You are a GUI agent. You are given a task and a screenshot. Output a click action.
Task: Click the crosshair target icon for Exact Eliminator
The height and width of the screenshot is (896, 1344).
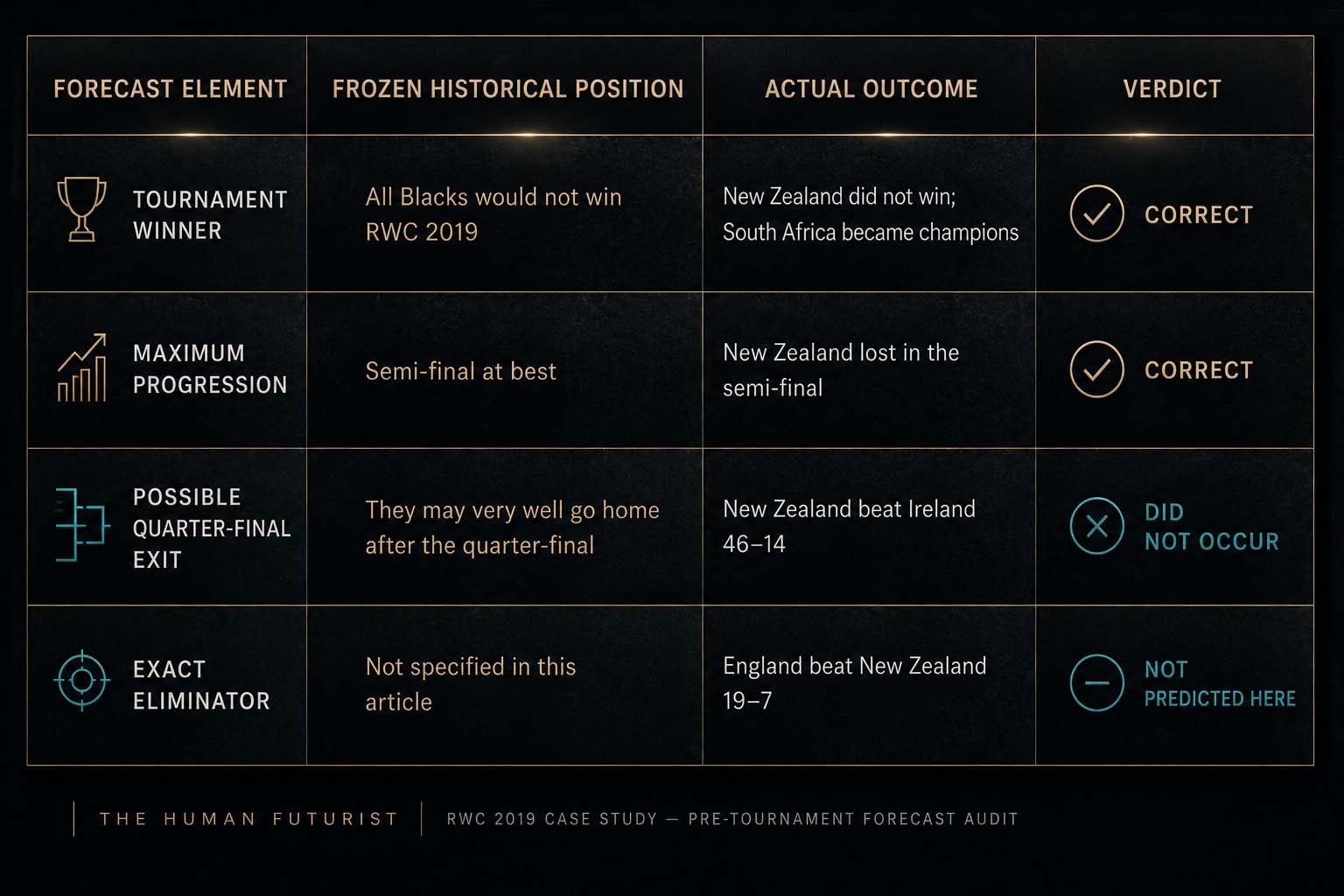tap(82, 680)
